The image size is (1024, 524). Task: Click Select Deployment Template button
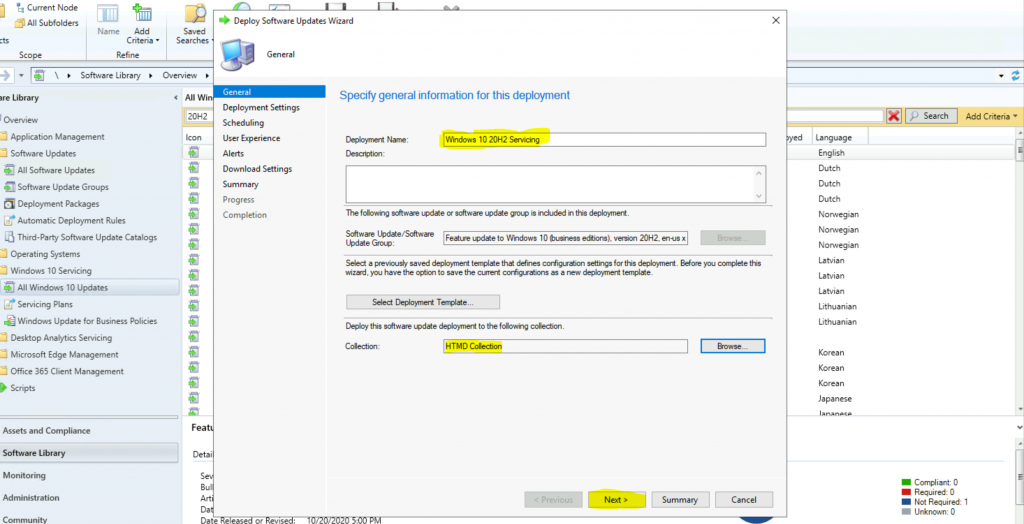tap(423, 302)
